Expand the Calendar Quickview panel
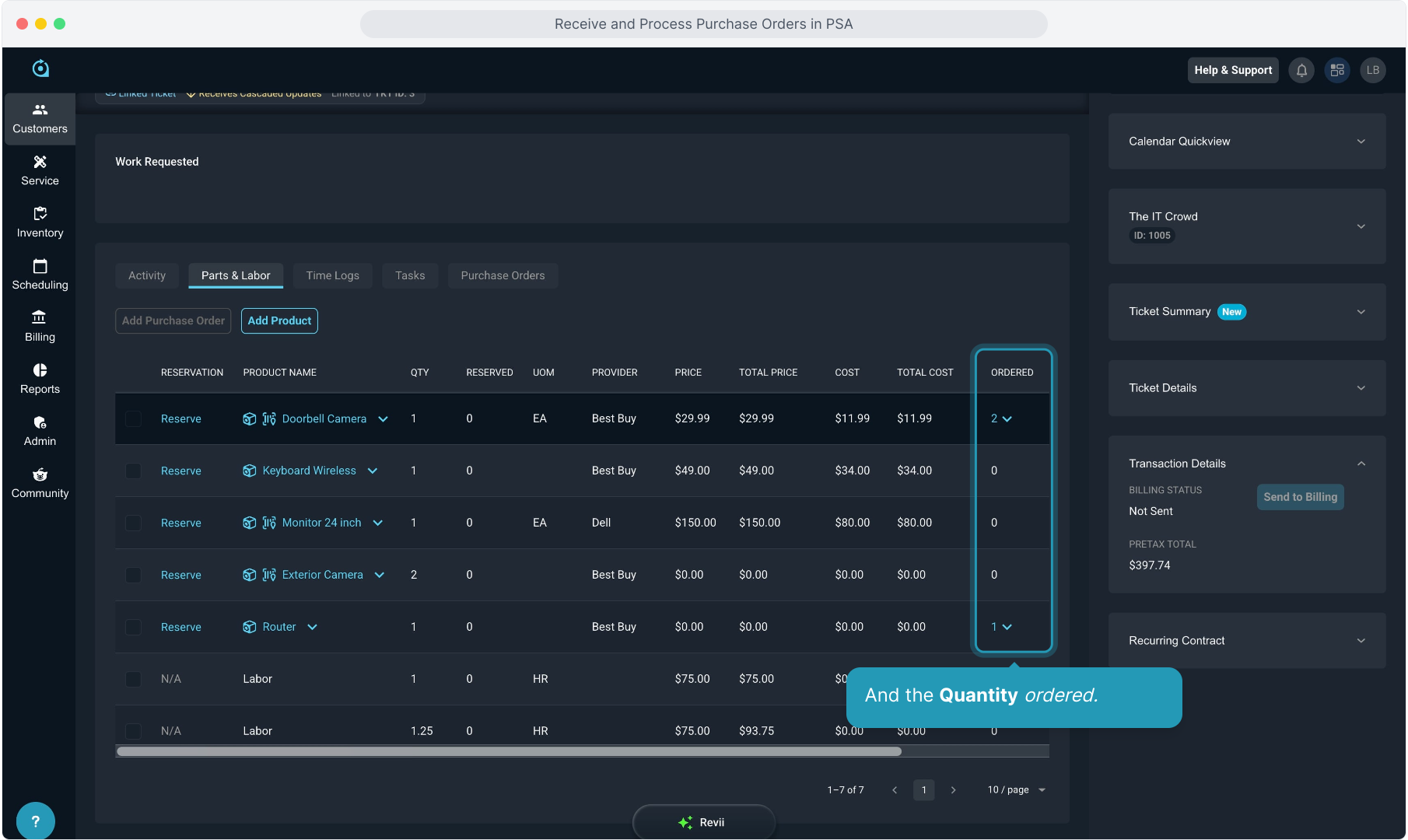Screen dimensions: 1408x840 point(1361,142)
